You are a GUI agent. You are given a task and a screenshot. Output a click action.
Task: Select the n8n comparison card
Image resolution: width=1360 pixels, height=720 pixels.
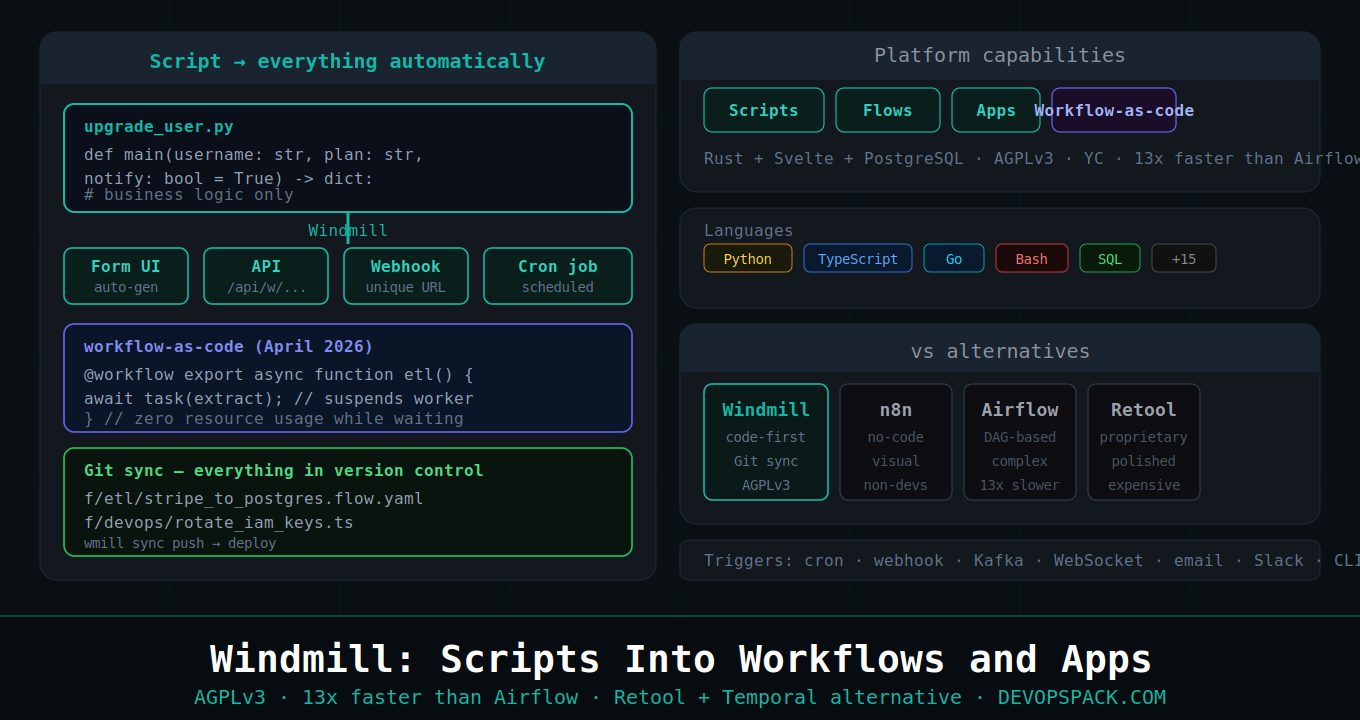point(896,442)
